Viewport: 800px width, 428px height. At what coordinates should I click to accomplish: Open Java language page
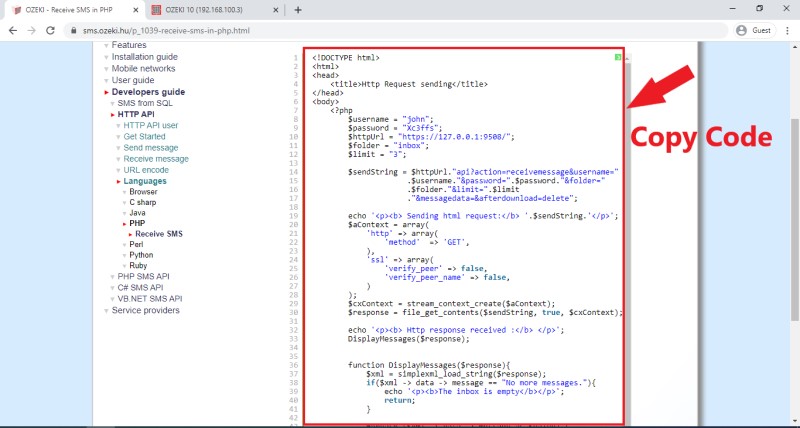[x=137, y=213]
